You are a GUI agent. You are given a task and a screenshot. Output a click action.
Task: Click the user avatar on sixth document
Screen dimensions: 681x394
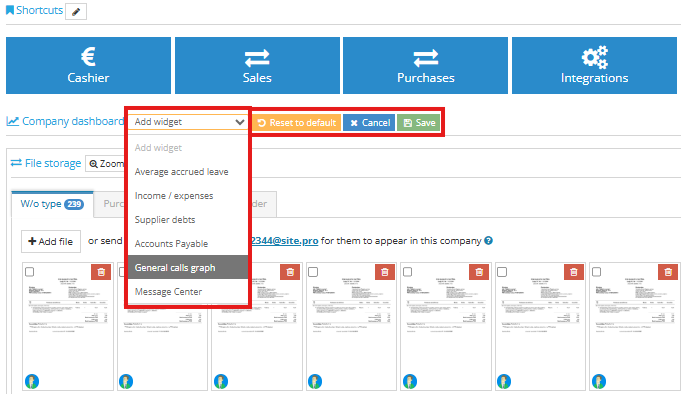504,381
